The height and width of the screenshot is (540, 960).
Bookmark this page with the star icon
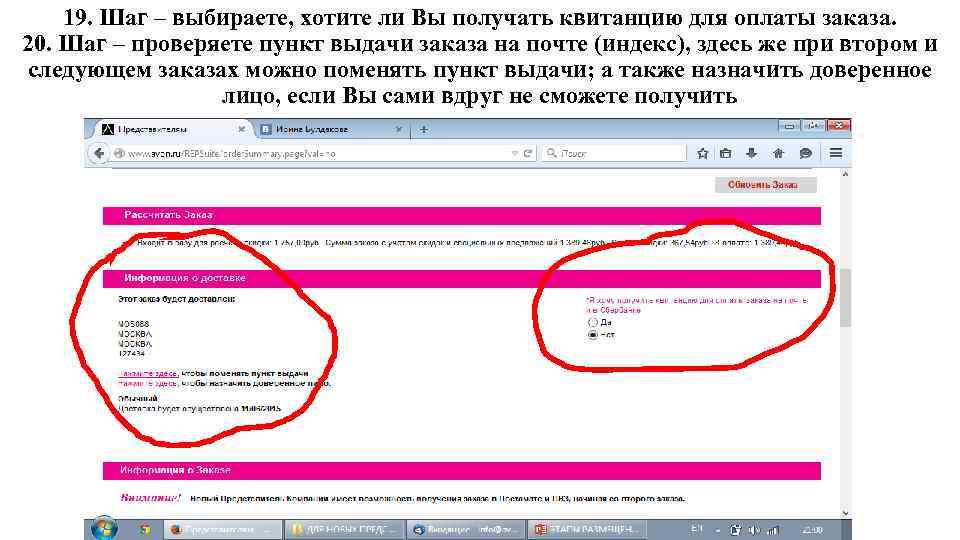point(702,153)
